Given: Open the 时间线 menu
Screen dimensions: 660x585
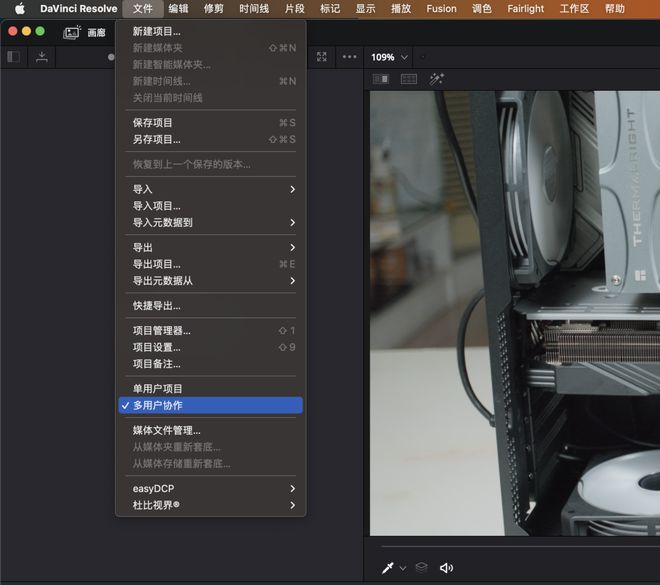Looking at the screenshot, I should (x=254, y=8).
